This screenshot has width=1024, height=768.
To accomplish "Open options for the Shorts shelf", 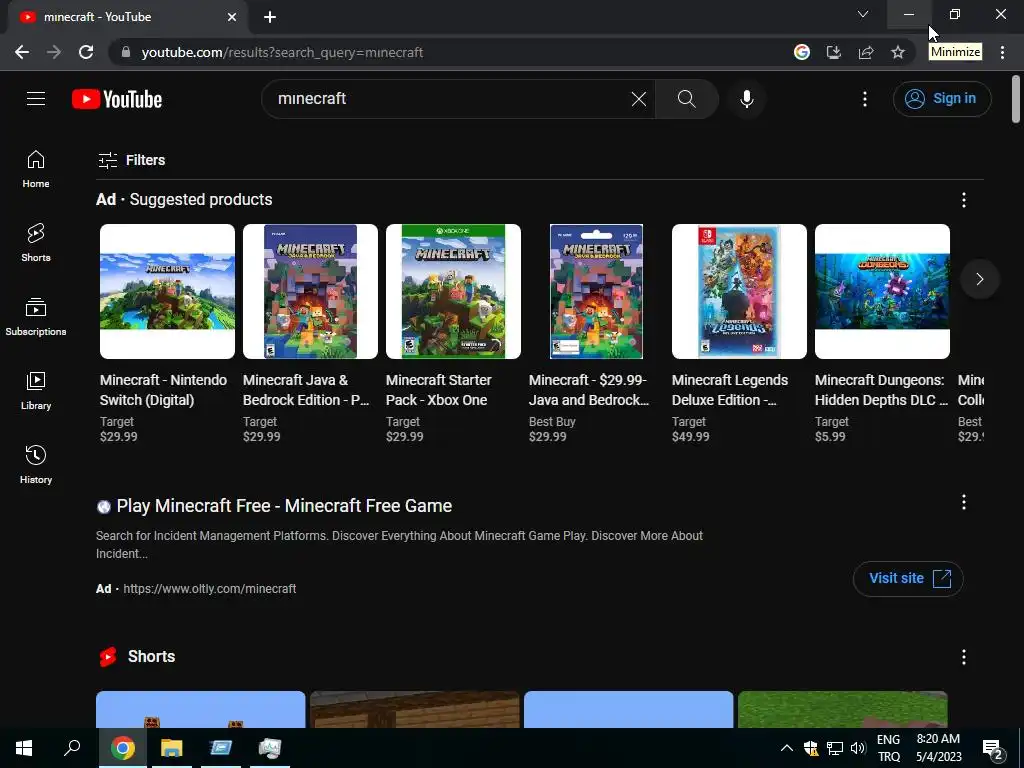I will click(x=963, y=657).
